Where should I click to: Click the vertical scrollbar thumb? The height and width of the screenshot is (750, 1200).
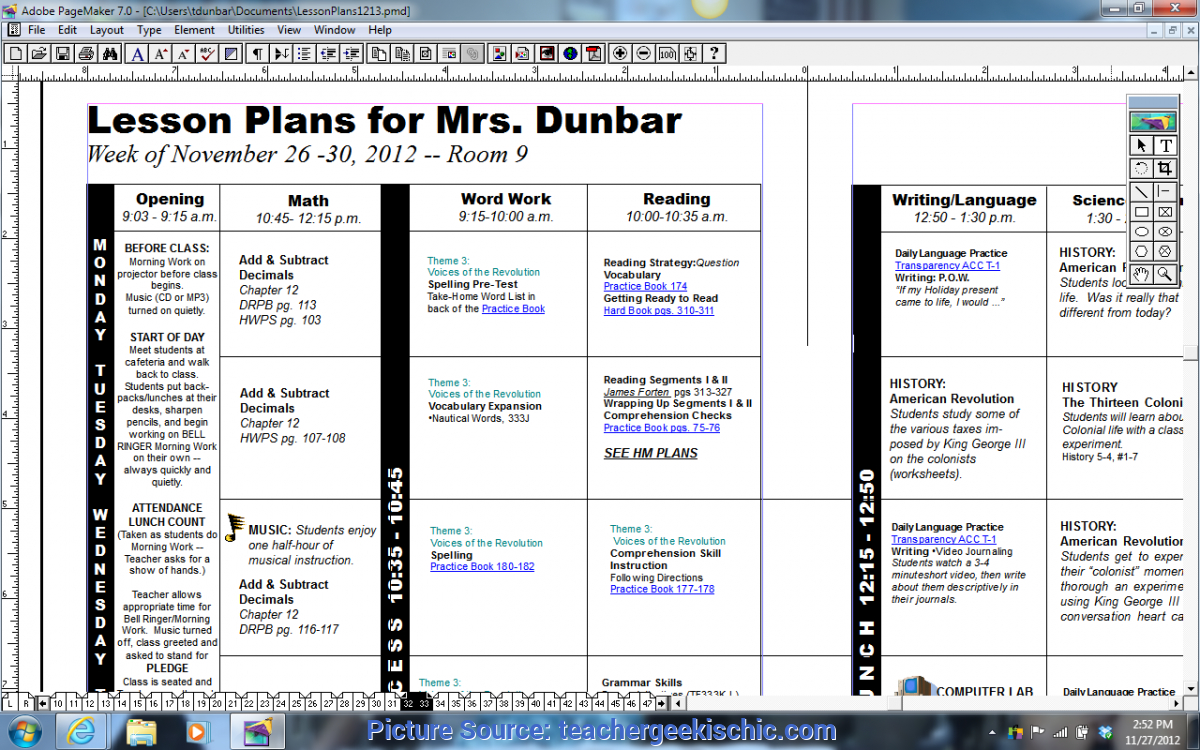click(1190, 353)
